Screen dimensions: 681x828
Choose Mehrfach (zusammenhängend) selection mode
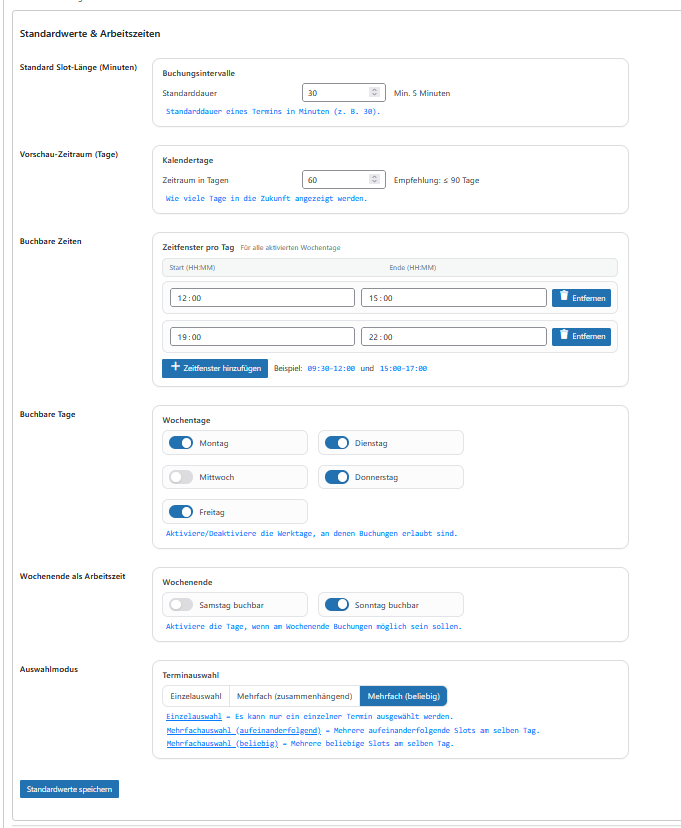click(x=294, y=696)
